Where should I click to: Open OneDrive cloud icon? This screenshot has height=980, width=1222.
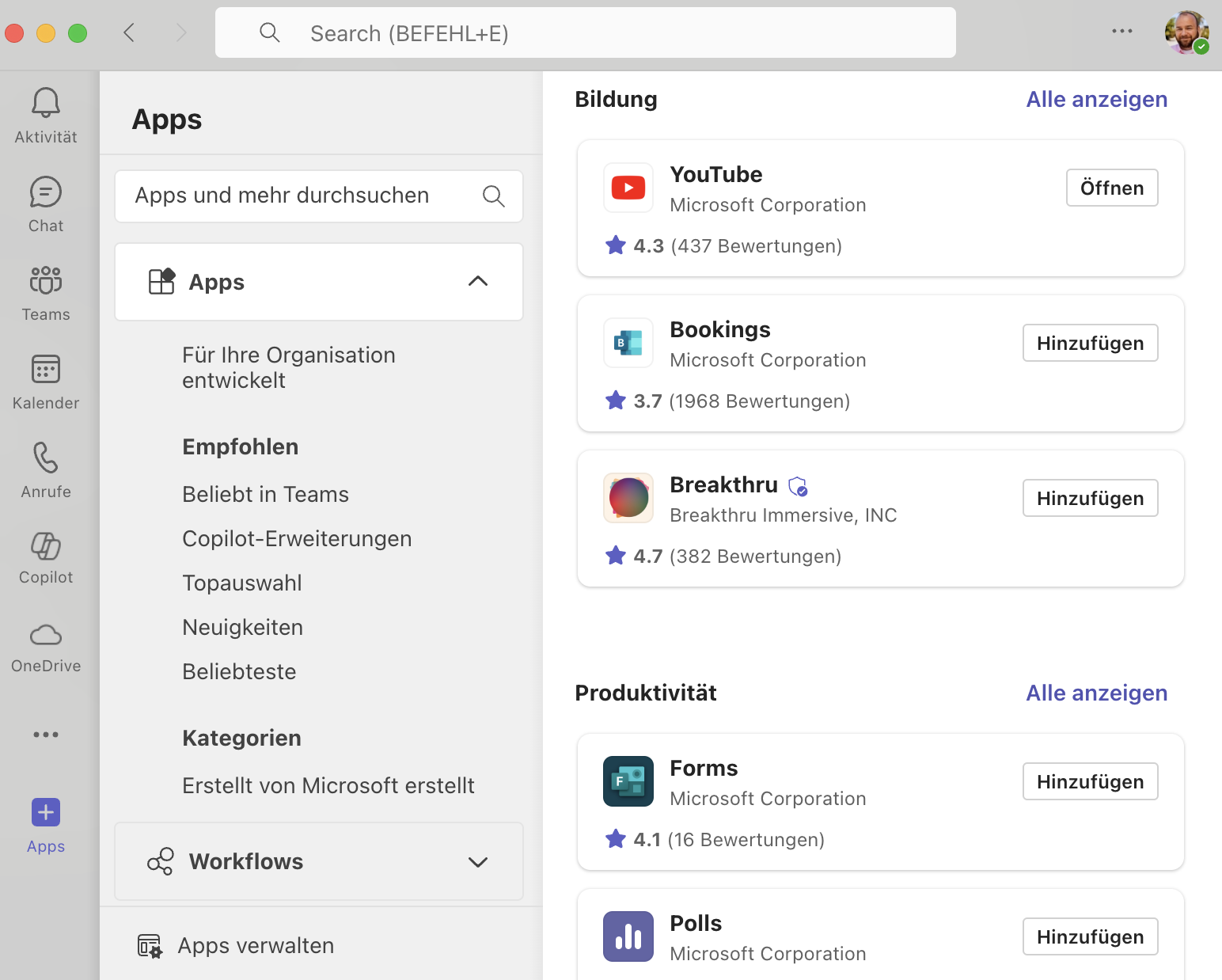(46, 635)
